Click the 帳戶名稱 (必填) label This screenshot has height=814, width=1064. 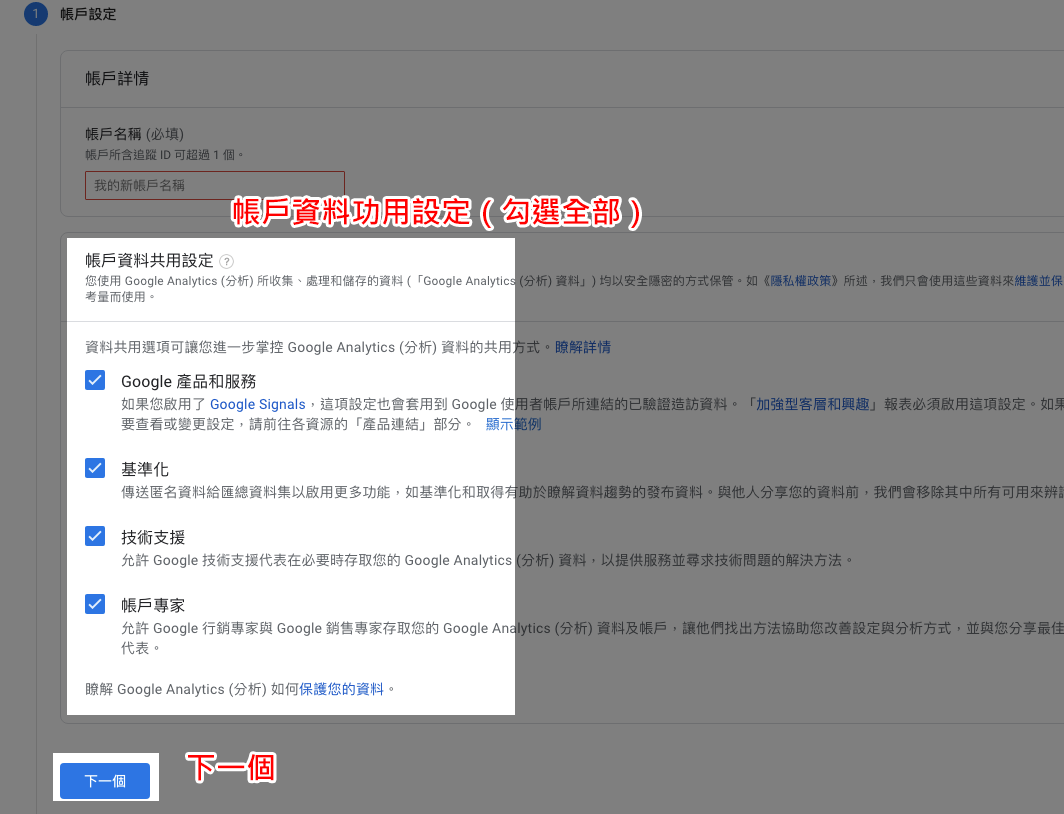coord(134,134)
